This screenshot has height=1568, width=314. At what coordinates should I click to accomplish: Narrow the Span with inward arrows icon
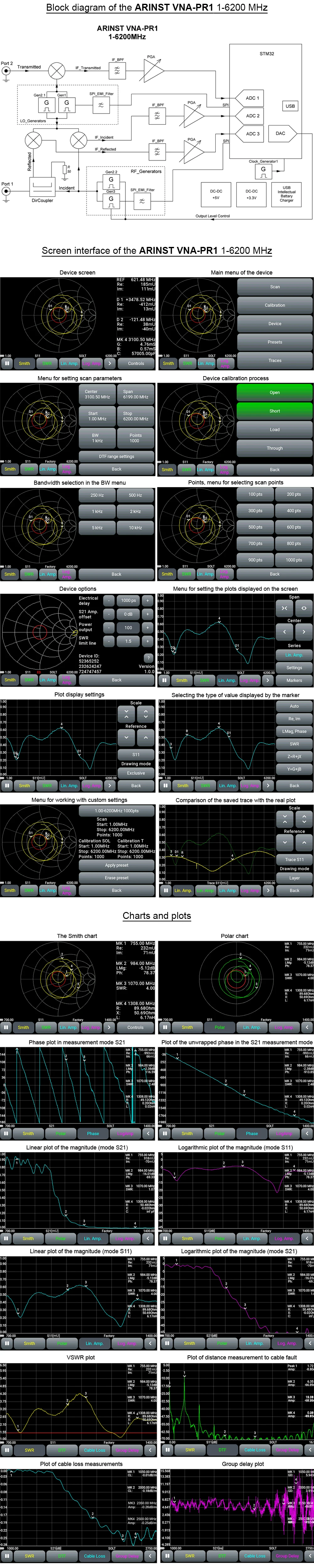pyautogui.click(x=285, y=608)
